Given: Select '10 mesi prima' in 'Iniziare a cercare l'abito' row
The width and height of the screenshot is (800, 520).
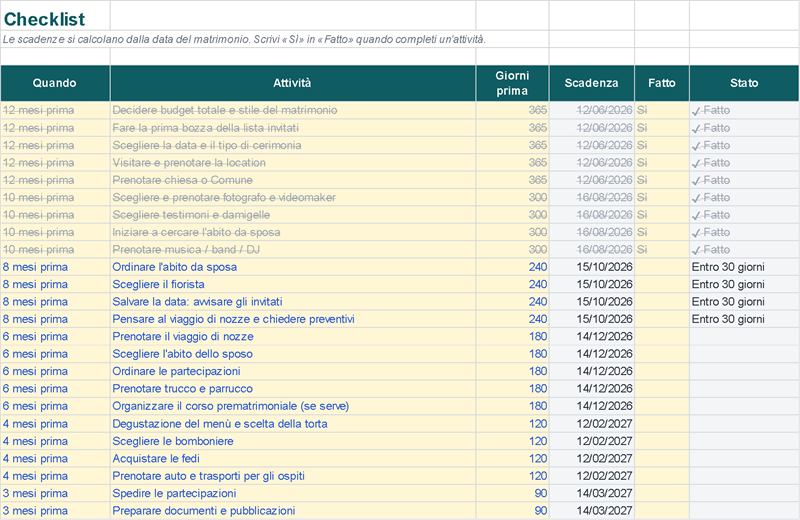Looking at the screenshot, I should [x=55, y=232].
